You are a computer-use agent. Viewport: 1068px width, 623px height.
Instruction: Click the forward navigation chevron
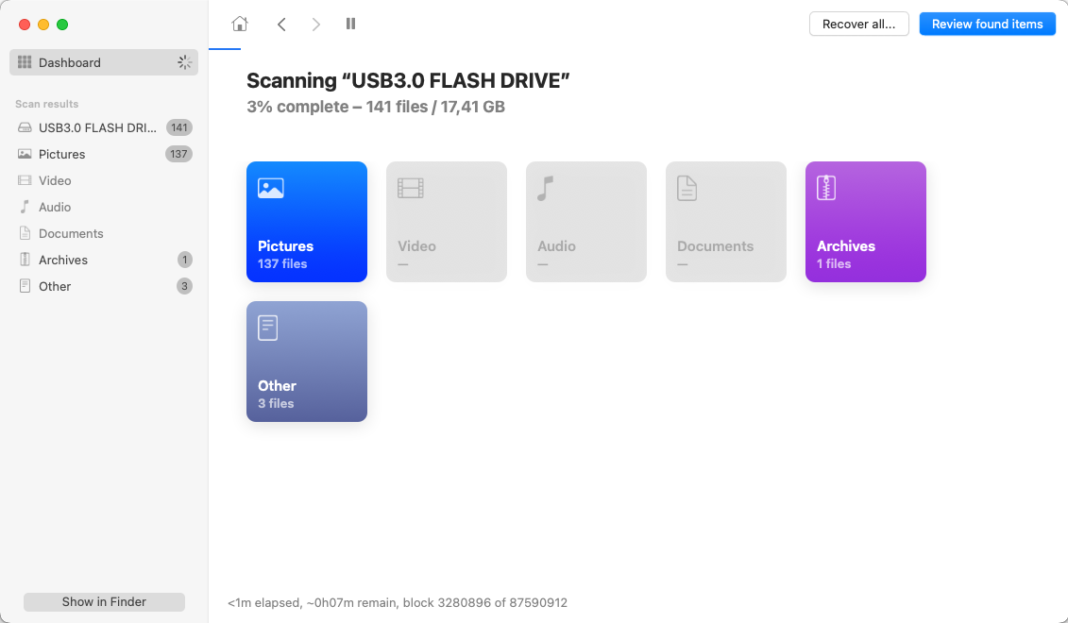pyautogui.click(x=316, y=24)
